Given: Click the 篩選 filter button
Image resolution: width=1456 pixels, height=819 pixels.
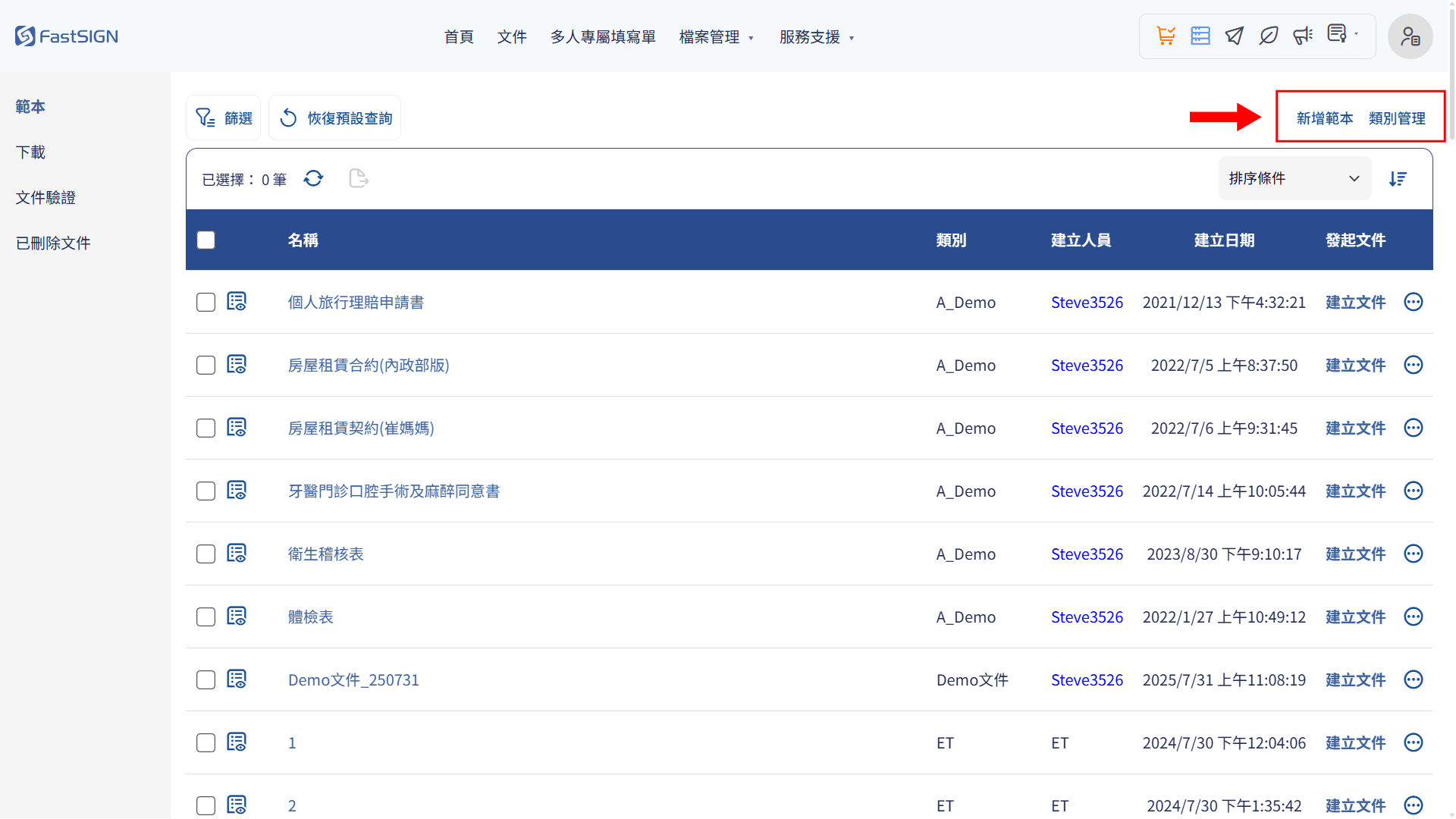Looking at the screenshot, I should [223, 118].
